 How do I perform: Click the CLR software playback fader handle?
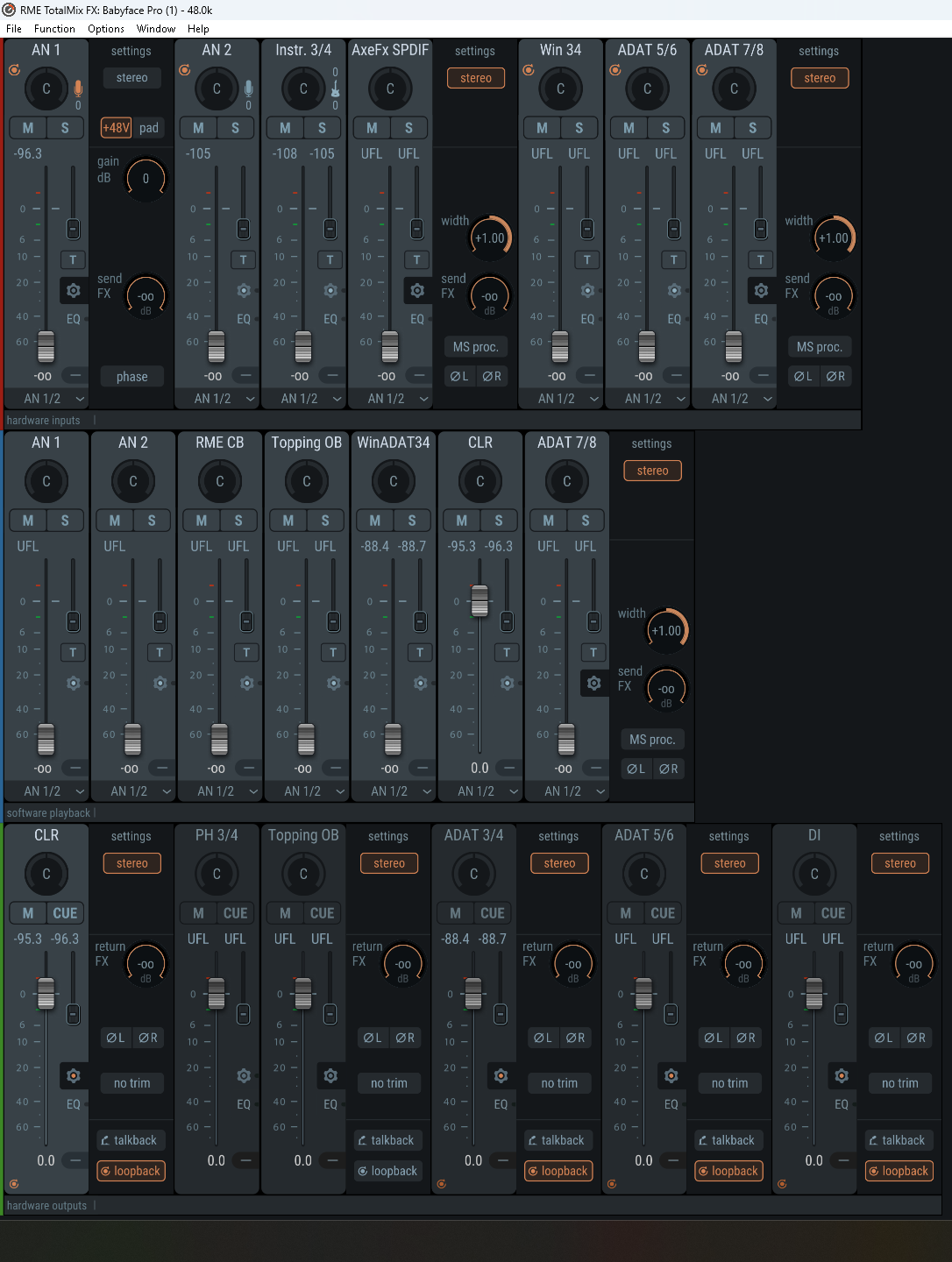(480, 600)
